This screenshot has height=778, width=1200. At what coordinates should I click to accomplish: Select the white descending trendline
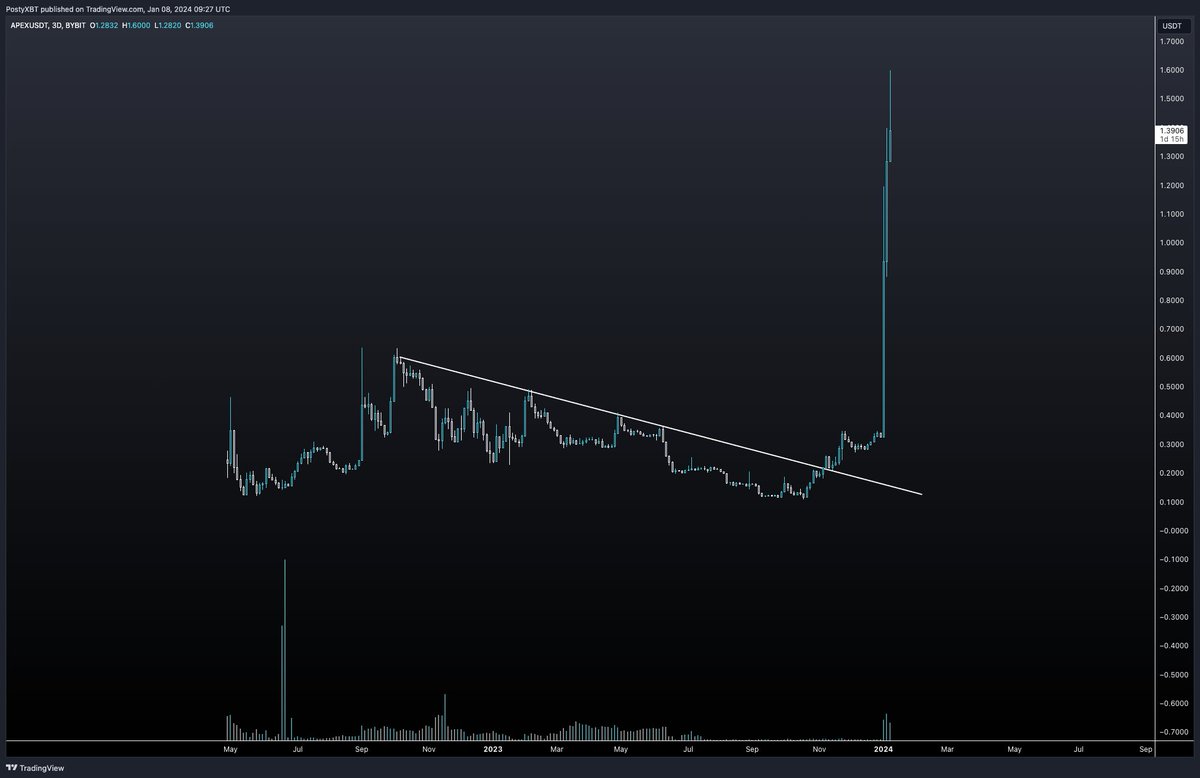660,426
